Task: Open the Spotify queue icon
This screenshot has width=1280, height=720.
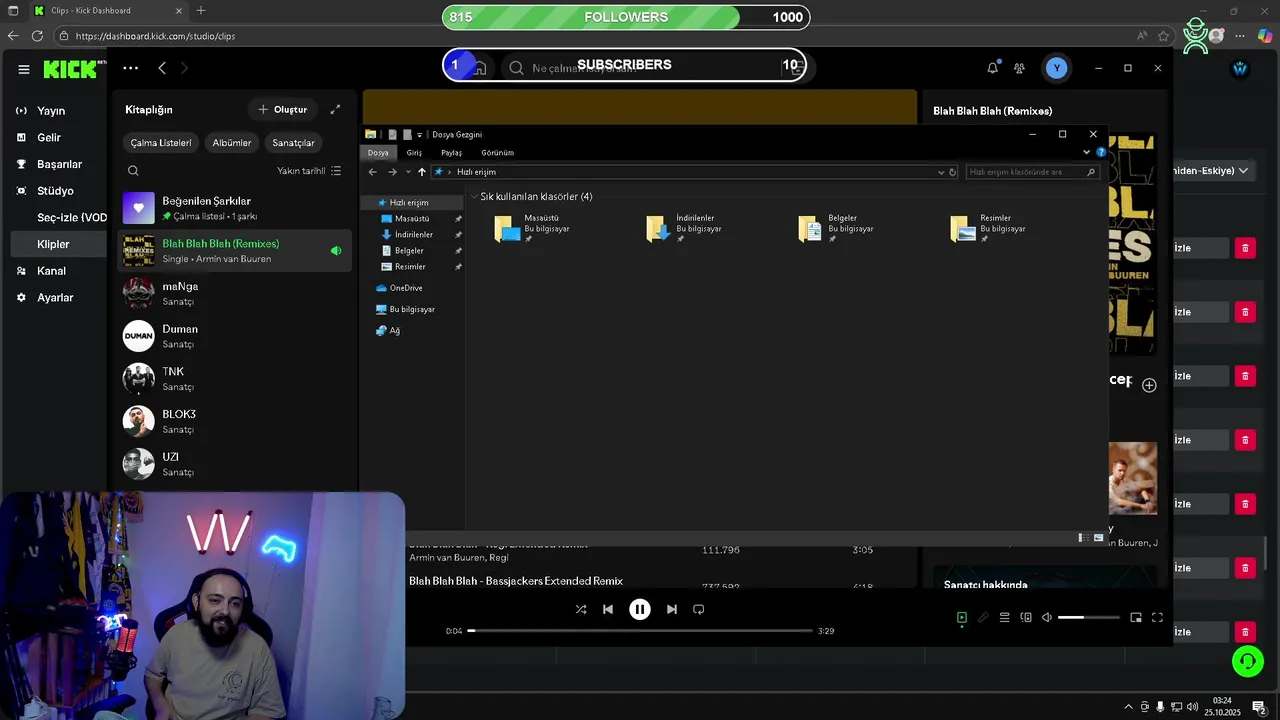Action: (1005, 618)
